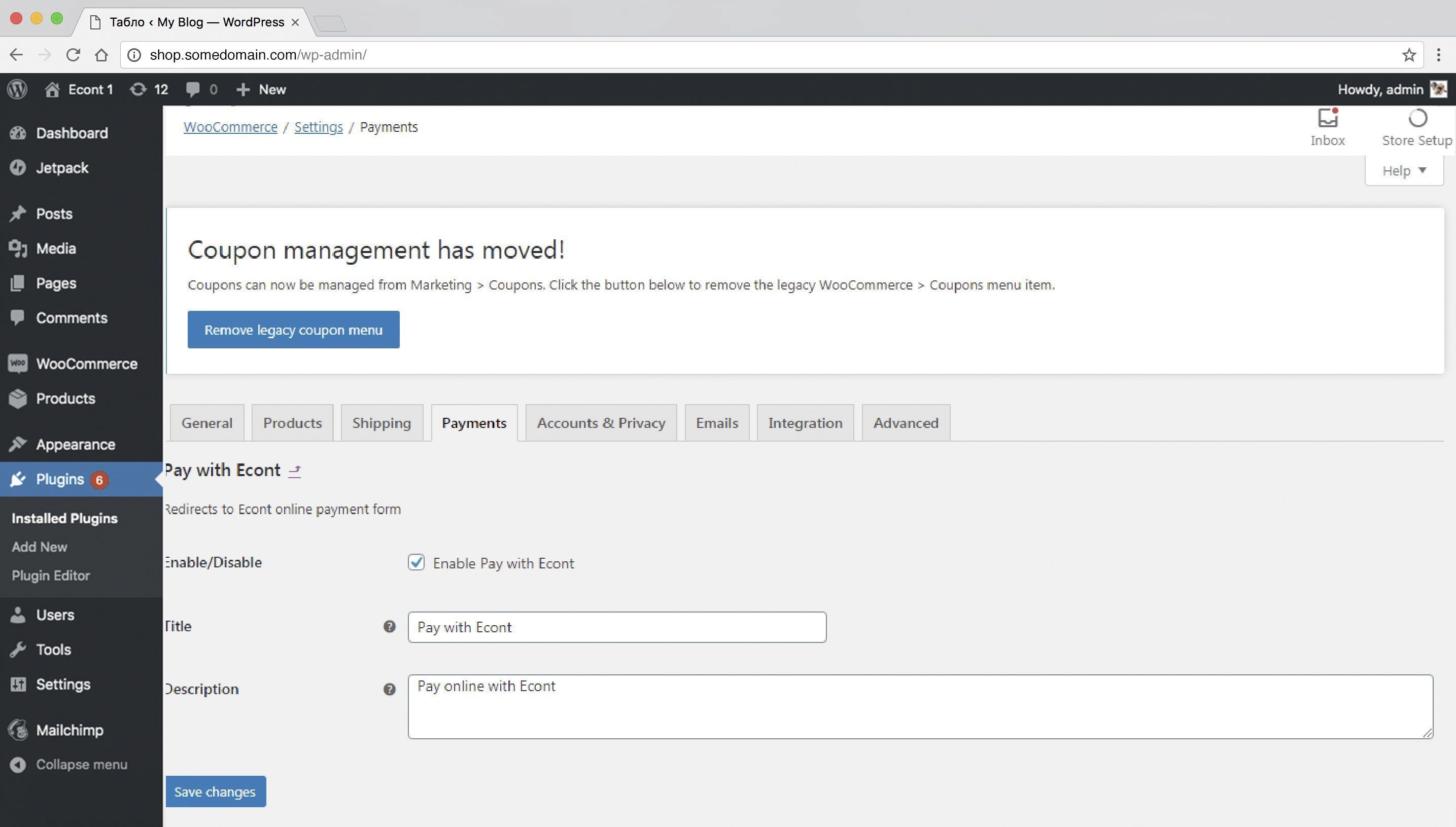Open the Inbox icon
Image resolution: width=1456 pixels, height=827 pixels.
pyautogui.click(x=1327, y=118)
